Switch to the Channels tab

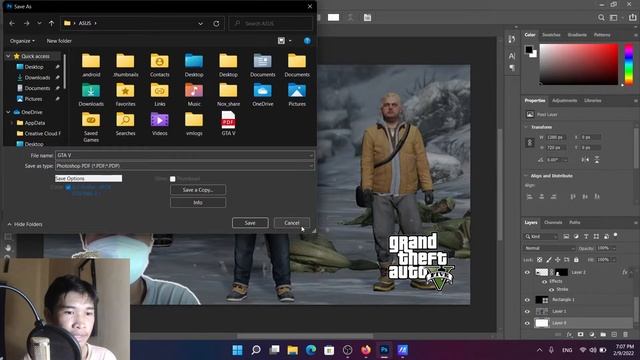[x=553, y=222]
